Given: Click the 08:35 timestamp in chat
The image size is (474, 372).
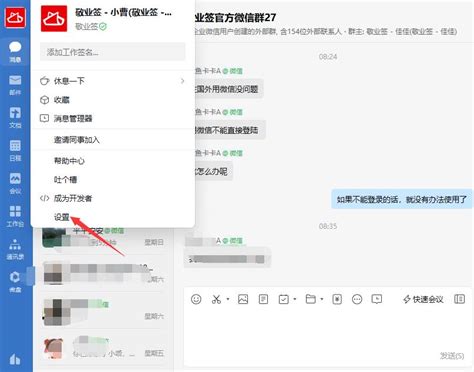Looking at the screenshot, I should point(328,226).
